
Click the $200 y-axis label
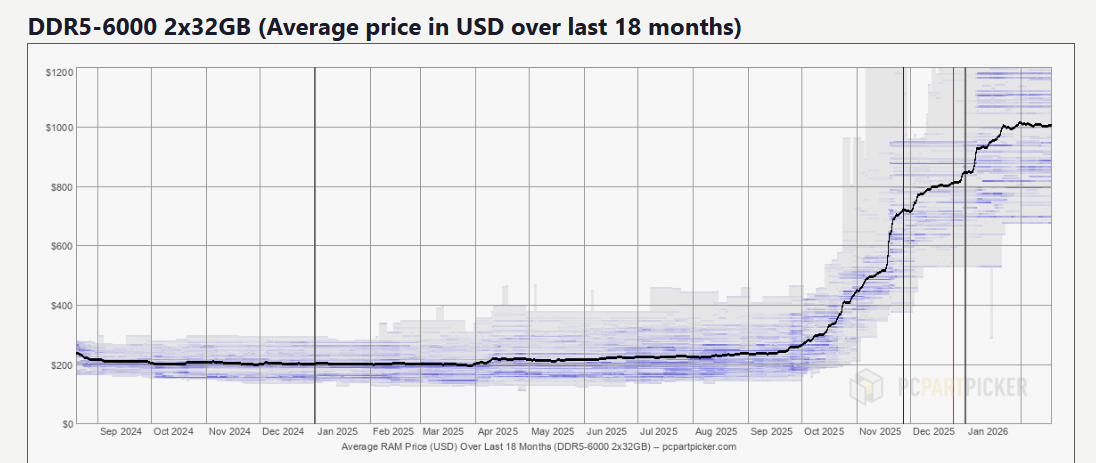pyautogui.click(x=60, y=365)
